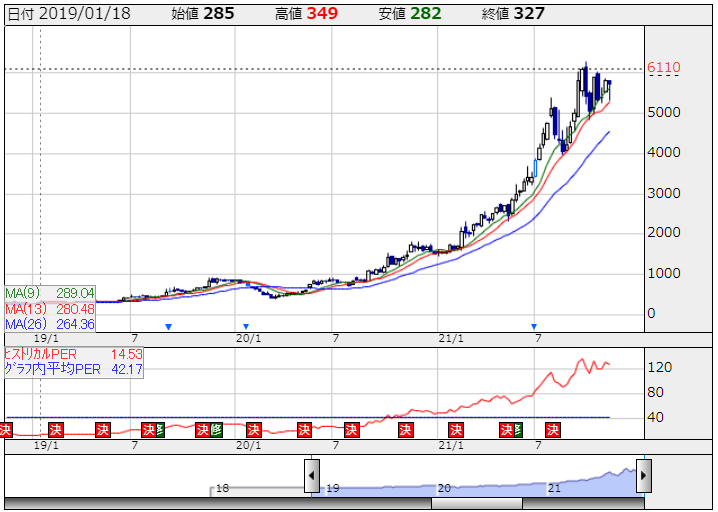This screenshot has width=718, height=512.
Task: Click the year 21 label in the overview strip
Action: click(x=554, y=488)
